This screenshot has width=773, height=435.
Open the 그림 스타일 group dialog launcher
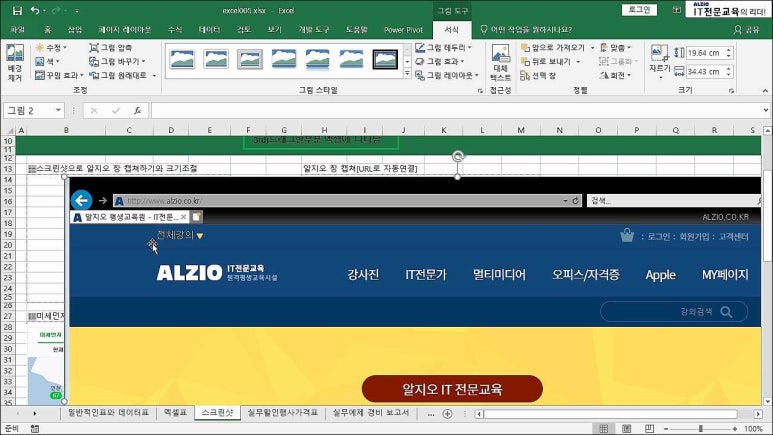tap(480, 91)
